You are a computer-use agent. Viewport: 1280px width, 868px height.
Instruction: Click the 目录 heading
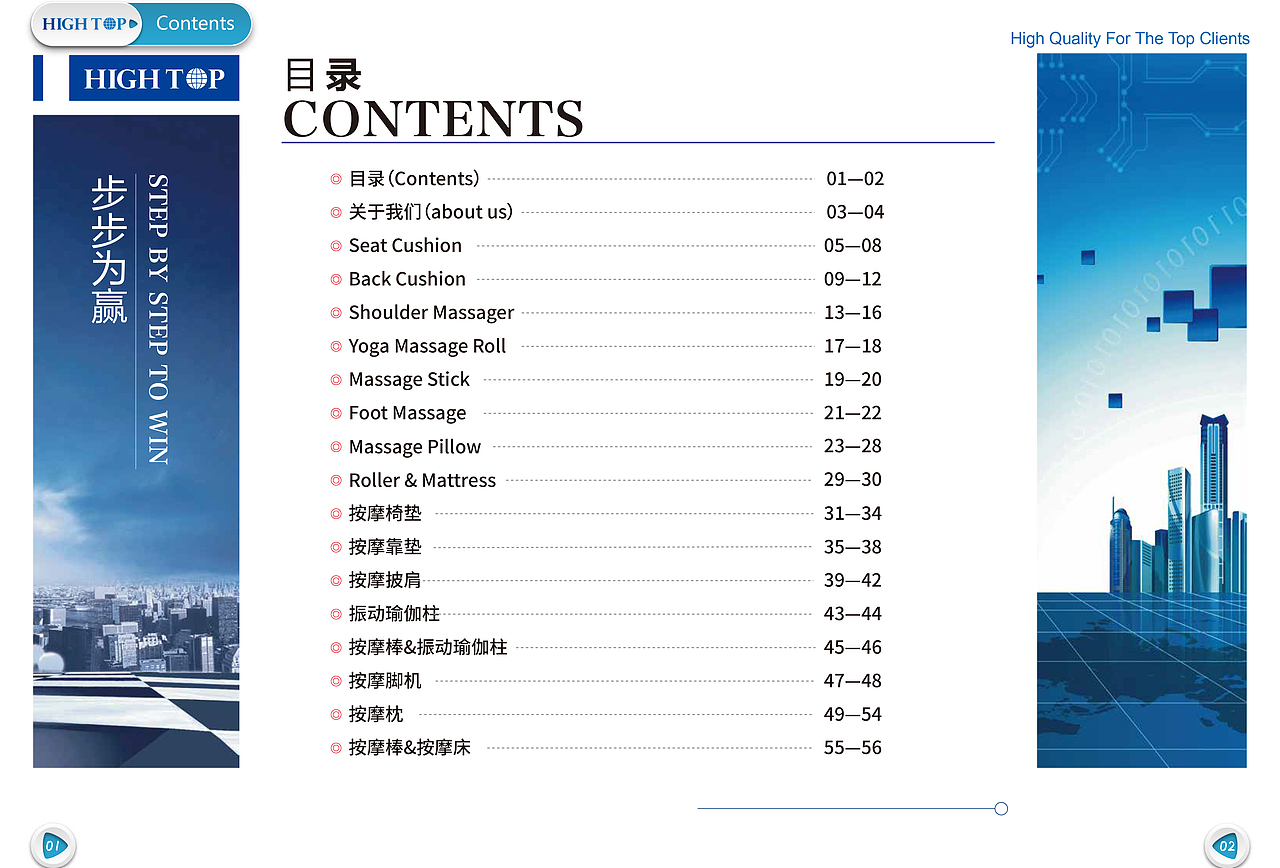(x=323, y=75)
